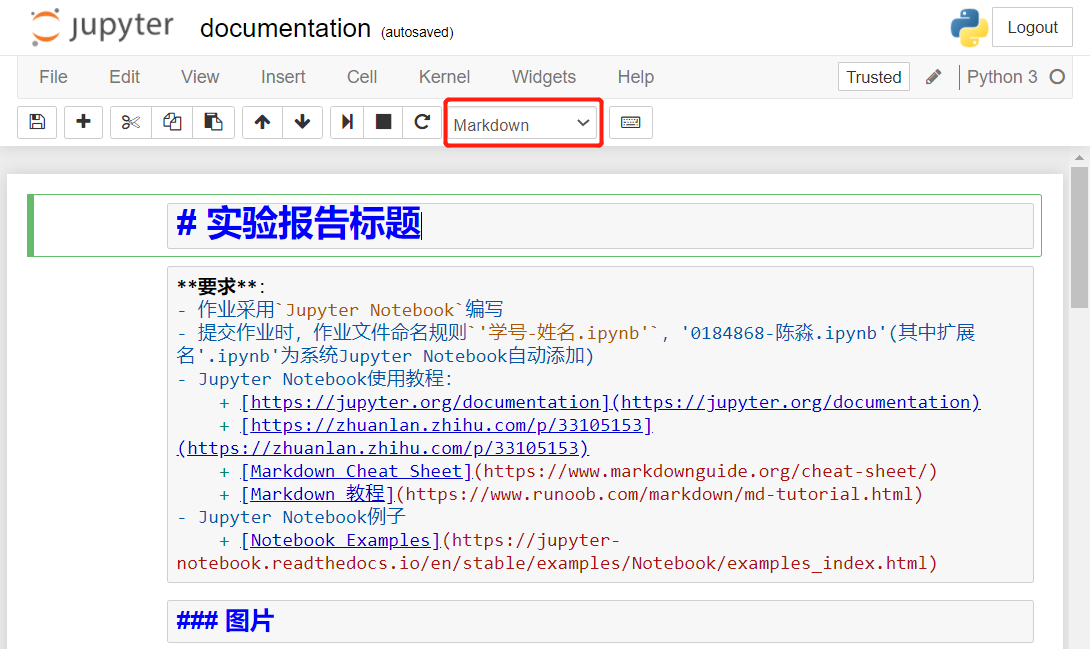The width and height of the screenshot is (1090, 649).
Task: Insert a cell below with plus icon
Action: (x=83, y=122)
